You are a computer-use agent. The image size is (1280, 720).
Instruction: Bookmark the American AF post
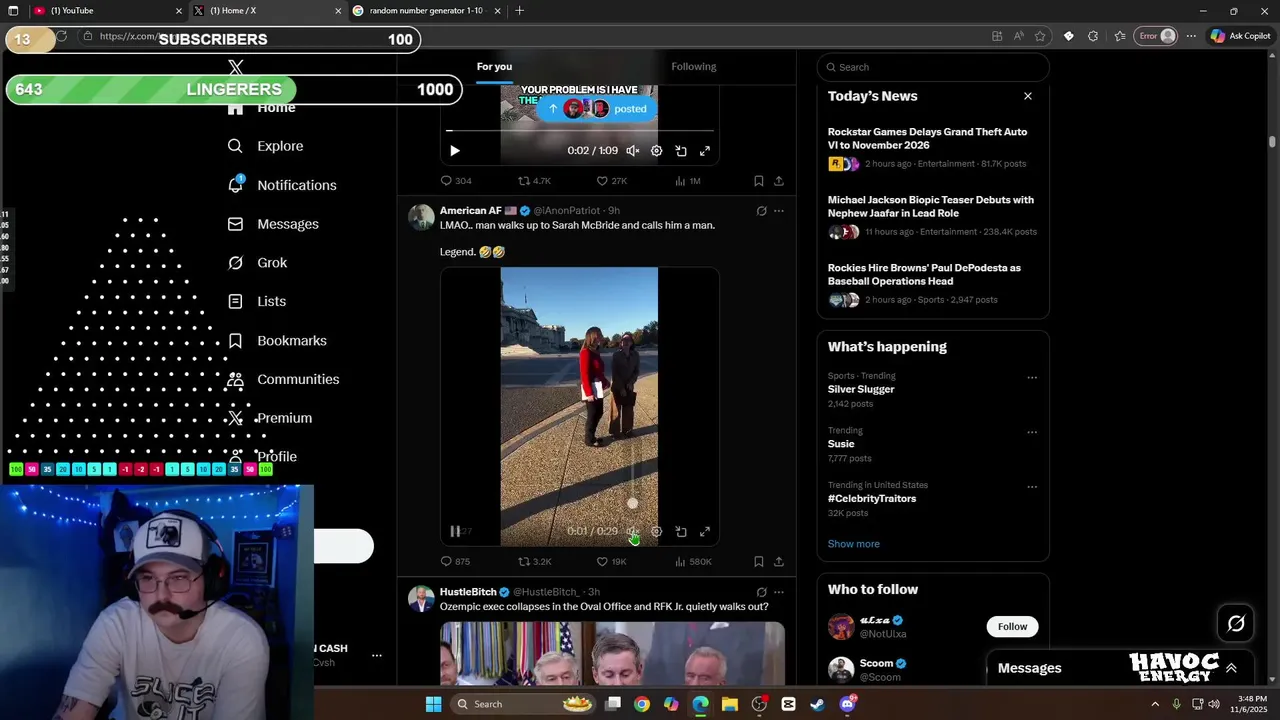[x=759, y=562]
